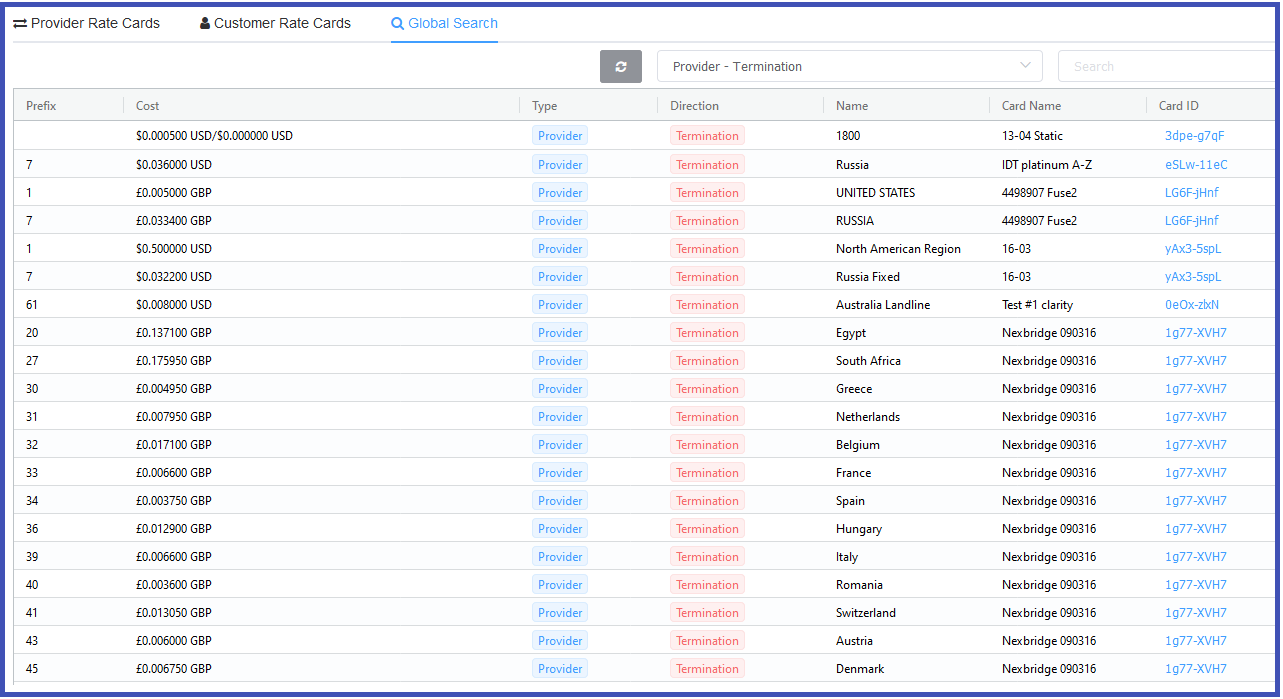1283x699 pixels.
Task: Click Termination tag in the Greece row
Action: [x=707, y=389]
